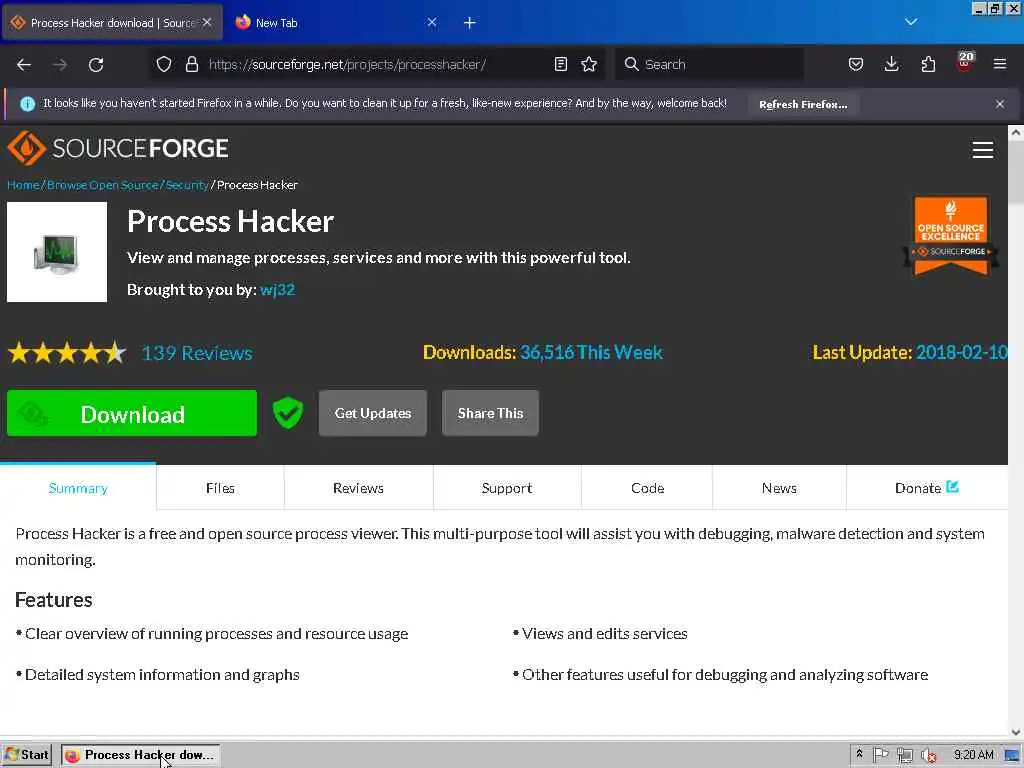Click the green security shield checkmark
This screenshot has width=1024, height=768.
(x=288, y=413)
